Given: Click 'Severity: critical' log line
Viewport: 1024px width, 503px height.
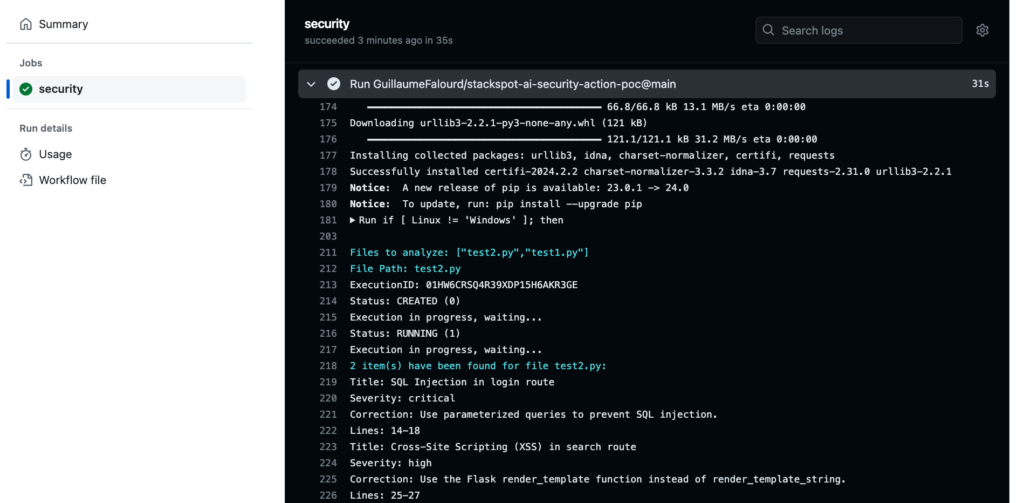Looking at the screenshot, I should [402, 398].
